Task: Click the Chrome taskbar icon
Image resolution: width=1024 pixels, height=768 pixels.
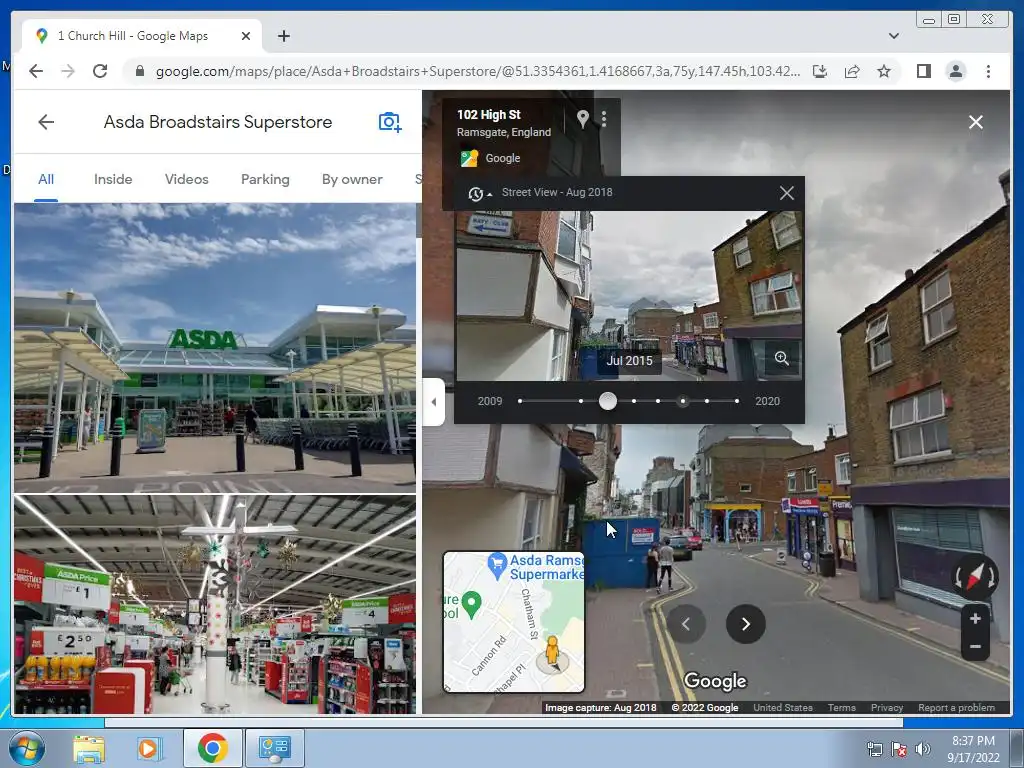Action: coord(212,748)
